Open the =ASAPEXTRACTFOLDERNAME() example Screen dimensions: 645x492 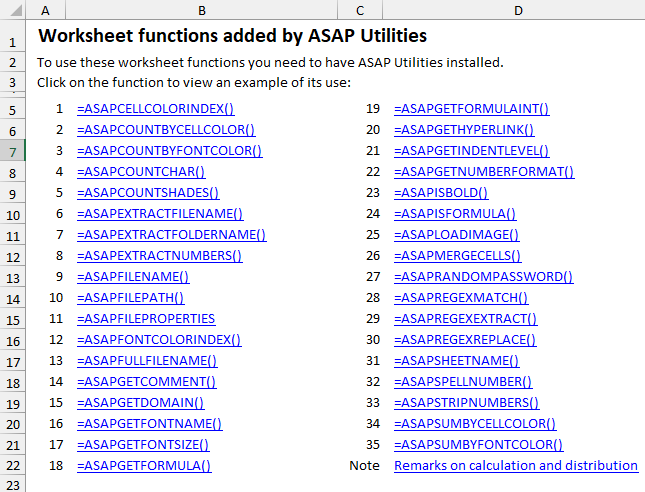click(172, 234)
